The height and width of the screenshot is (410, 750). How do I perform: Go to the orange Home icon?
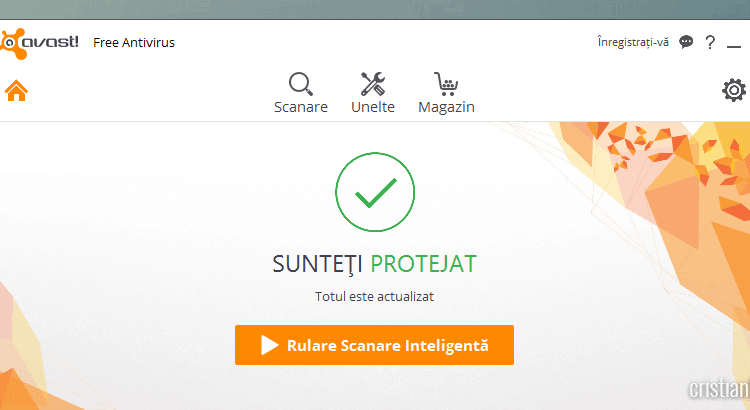16,90
